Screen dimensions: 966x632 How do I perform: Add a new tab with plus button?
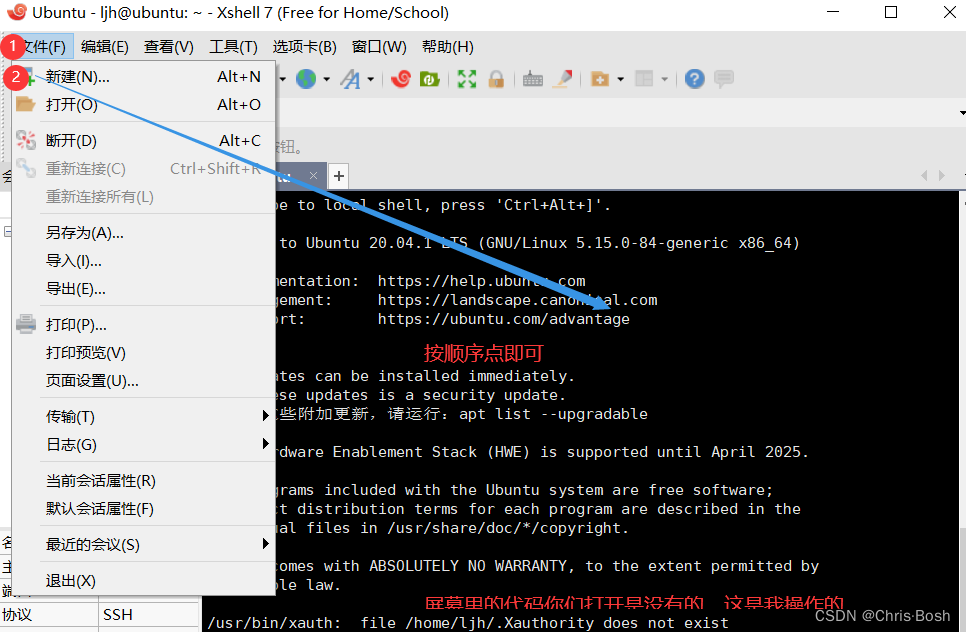pyautogui.click(x=339, y=176)
